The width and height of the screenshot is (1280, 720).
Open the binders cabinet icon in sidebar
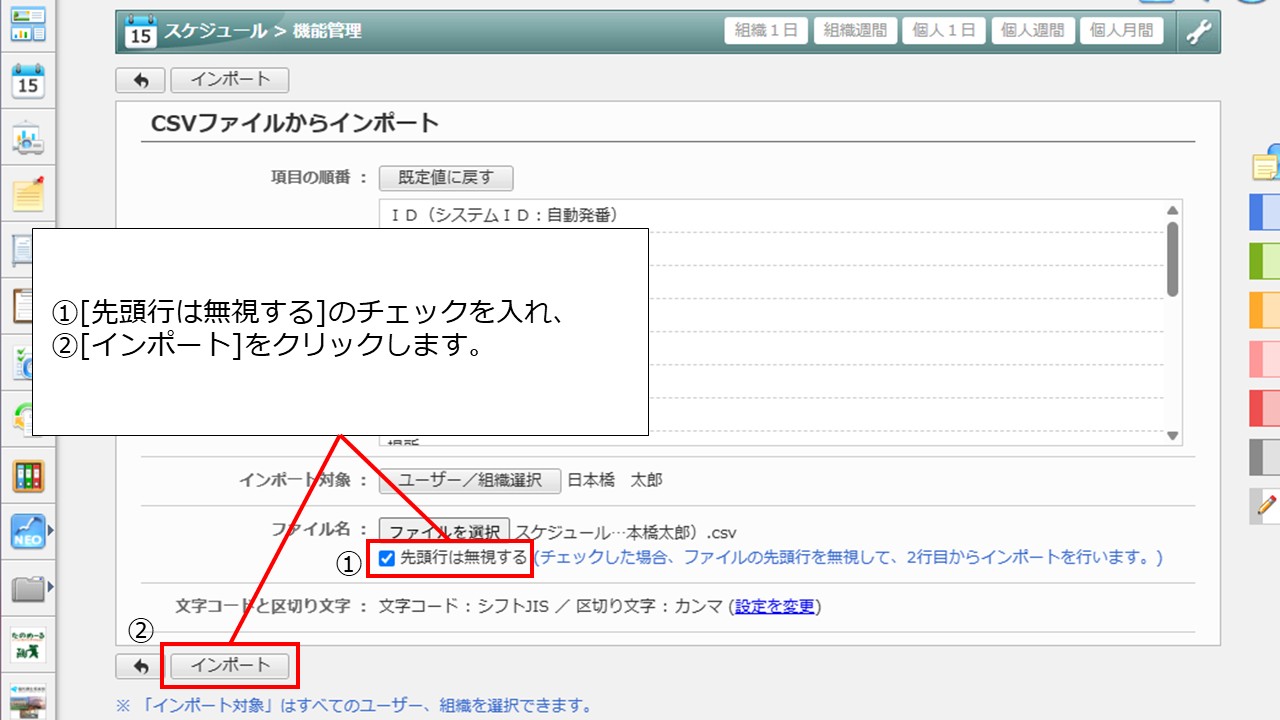pos(28,475)
